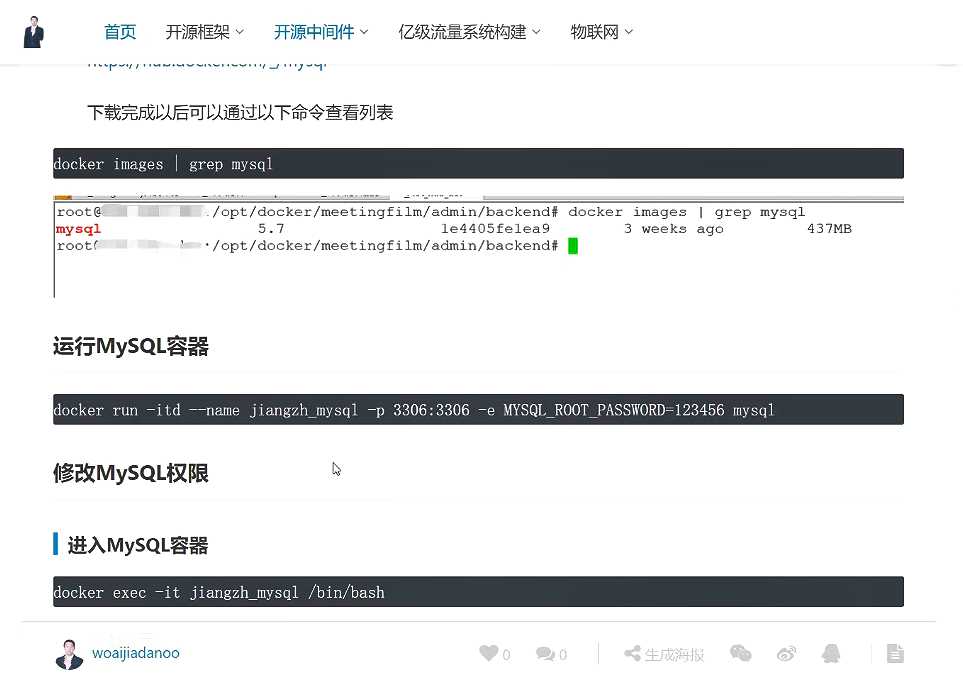Click the docker exec command code block
Image resolution: width=963 pixels, height=677 pixels.
click(x=478, y=592)
